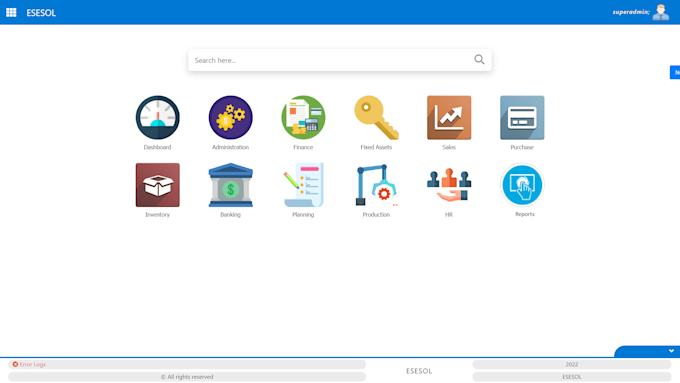This screenshot has width=680, height=383.
Task: Open the Reports touch-screen icon
Action: click(x=522, y=185)
